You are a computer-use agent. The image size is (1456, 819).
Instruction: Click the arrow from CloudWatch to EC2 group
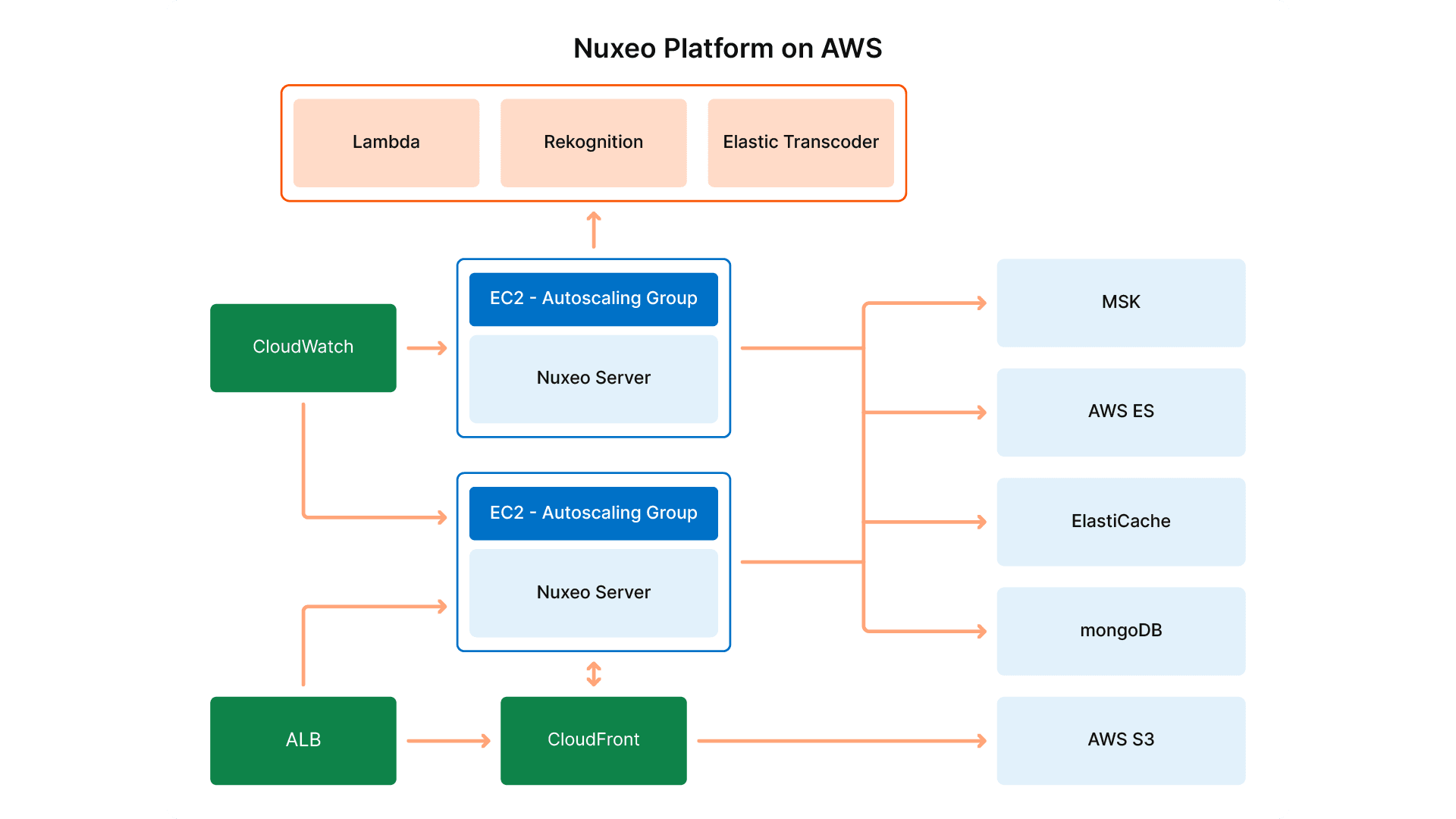426,347
